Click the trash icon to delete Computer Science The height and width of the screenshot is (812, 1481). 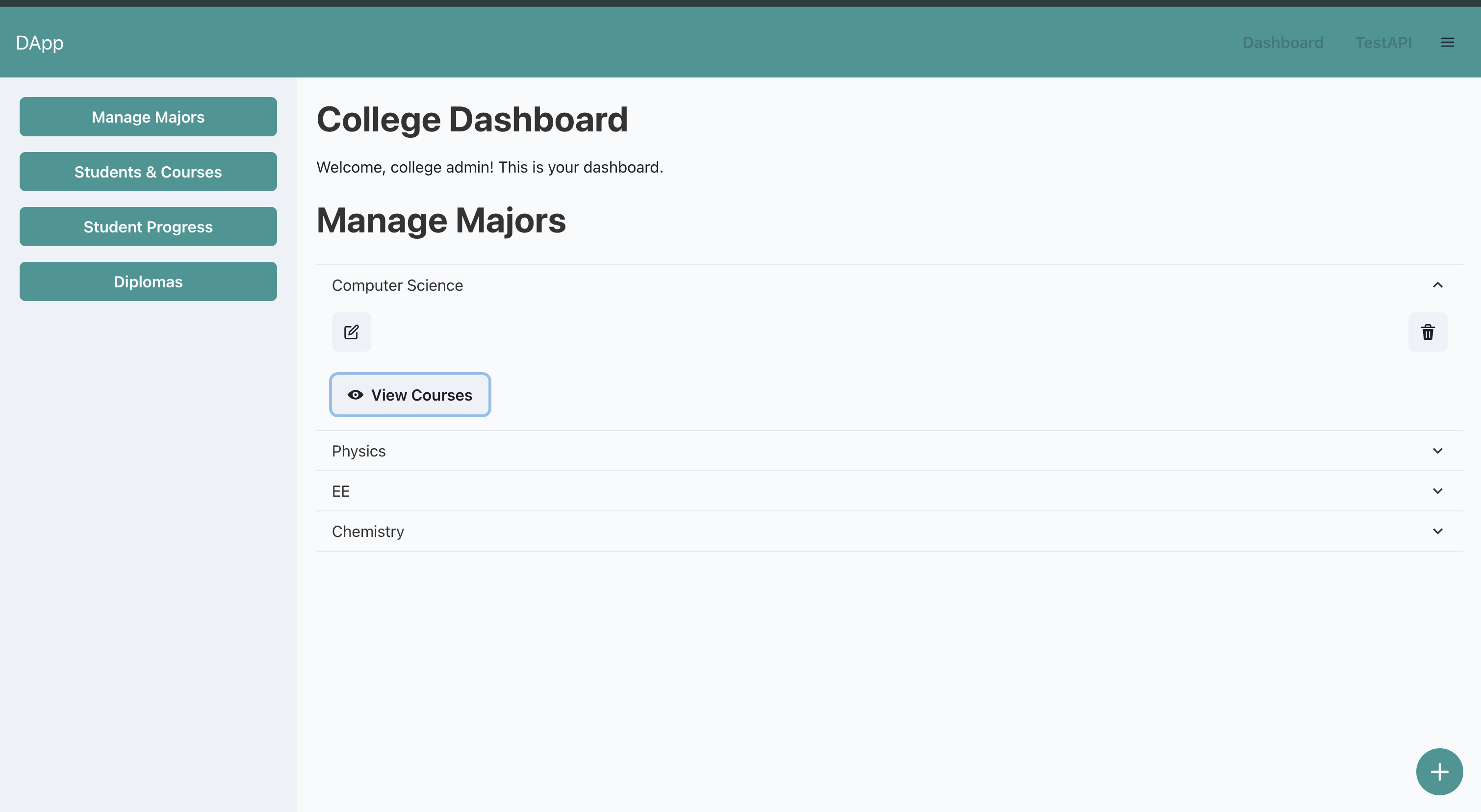pyautogui.click(x=1428, y=332)
